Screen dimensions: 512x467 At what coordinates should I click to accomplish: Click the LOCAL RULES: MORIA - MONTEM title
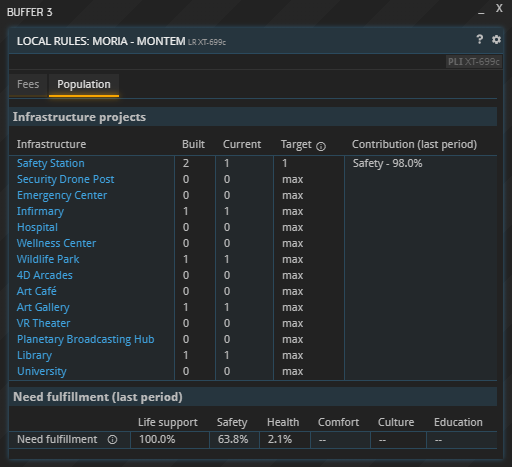tap(101, 41)
